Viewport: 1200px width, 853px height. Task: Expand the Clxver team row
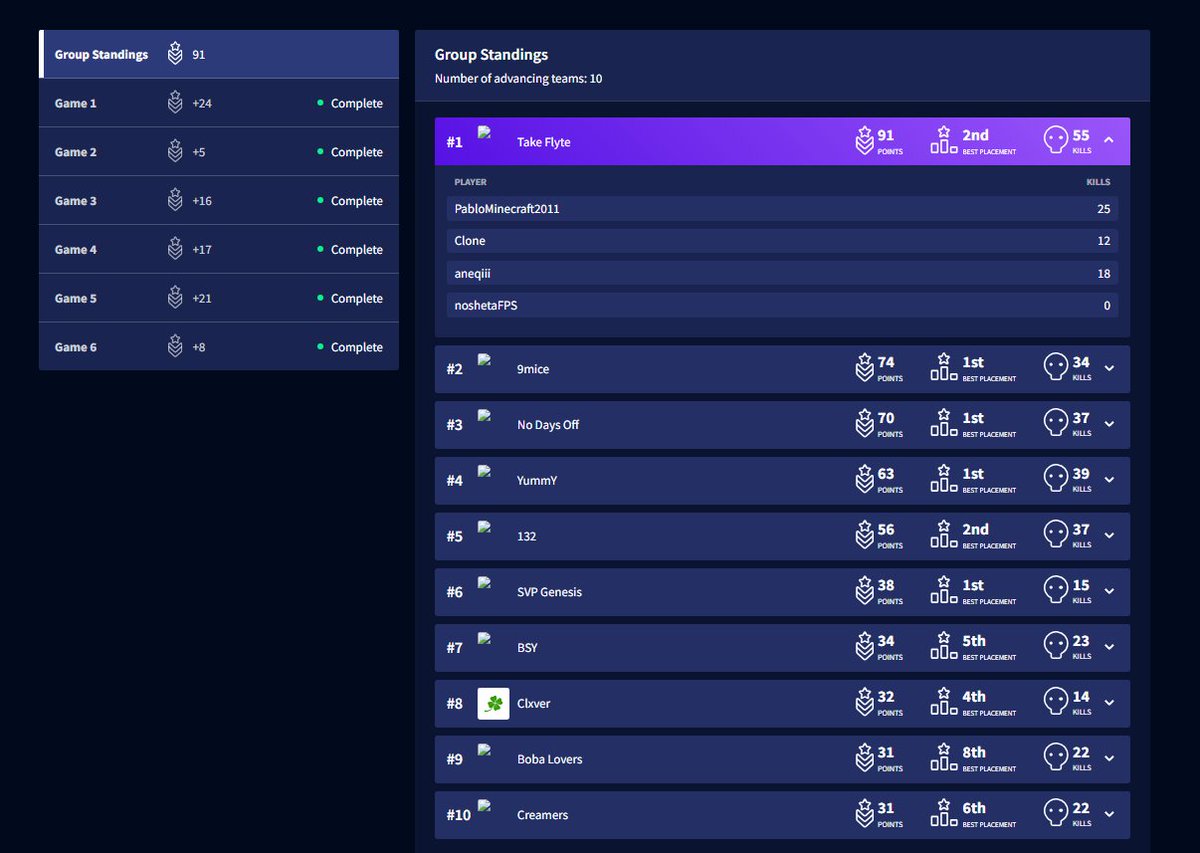pyautogui.click(x=1108, y=703)
